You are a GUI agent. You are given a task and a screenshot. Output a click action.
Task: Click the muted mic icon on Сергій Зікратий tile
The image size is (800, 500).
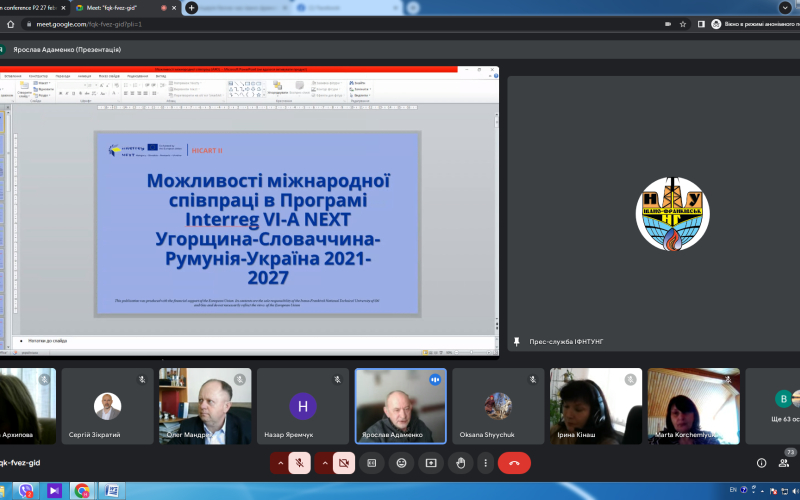[142, 380]
